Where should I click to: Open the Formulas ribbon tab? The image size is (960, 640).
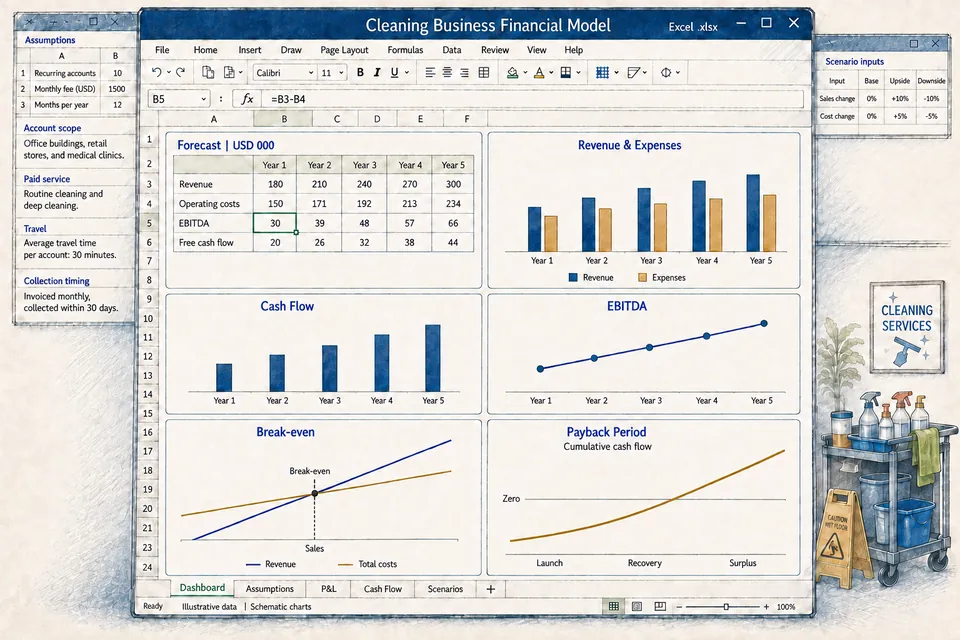click(405, 50)
